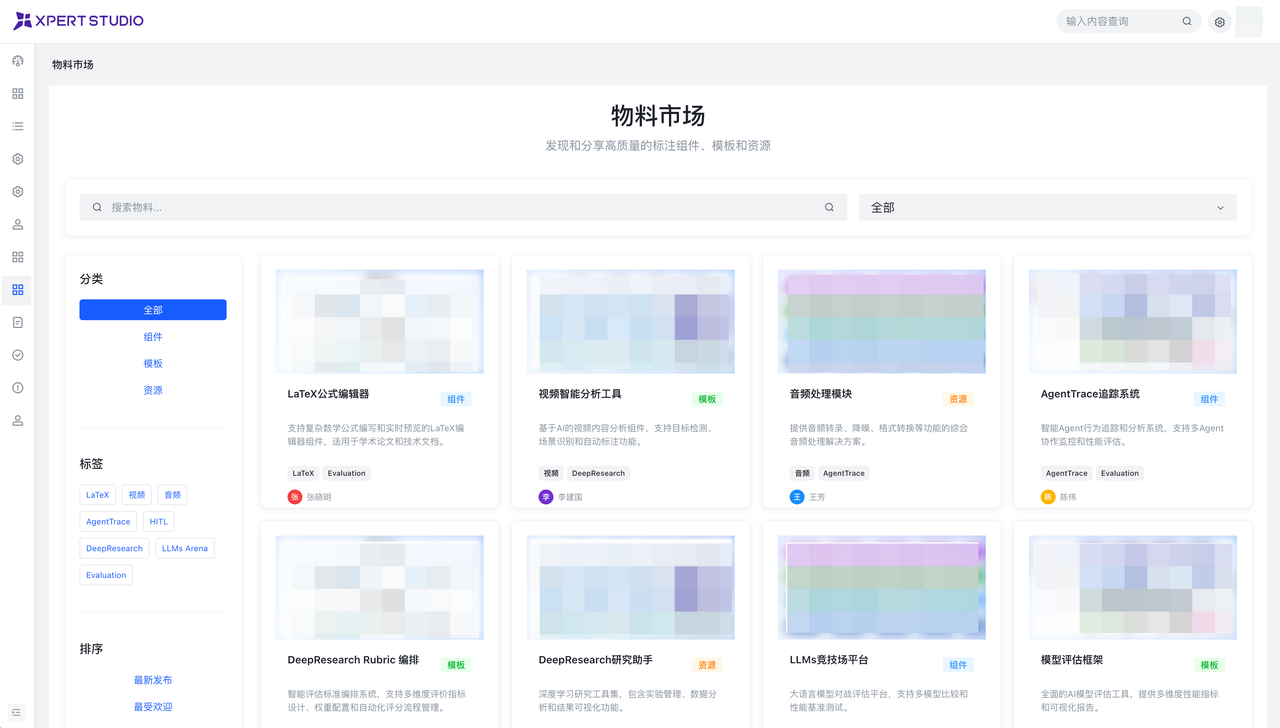Click the 视频 tag on 视频智能分析工具 card
Viewport: 1280px width, 728px height.
click(x=551, y=474)
